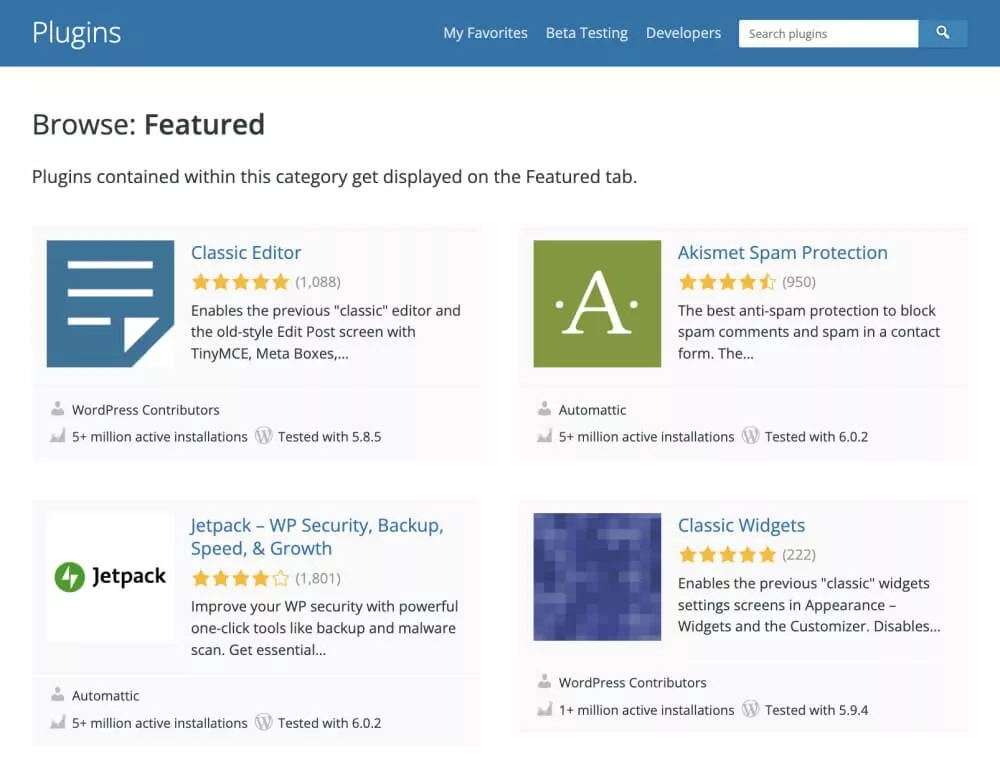The height and width of the screenshot is (778, 1000).
Task: Click WordPress logo beside Akismet's Tested with 6.0.2
Action: click(751, 436)
